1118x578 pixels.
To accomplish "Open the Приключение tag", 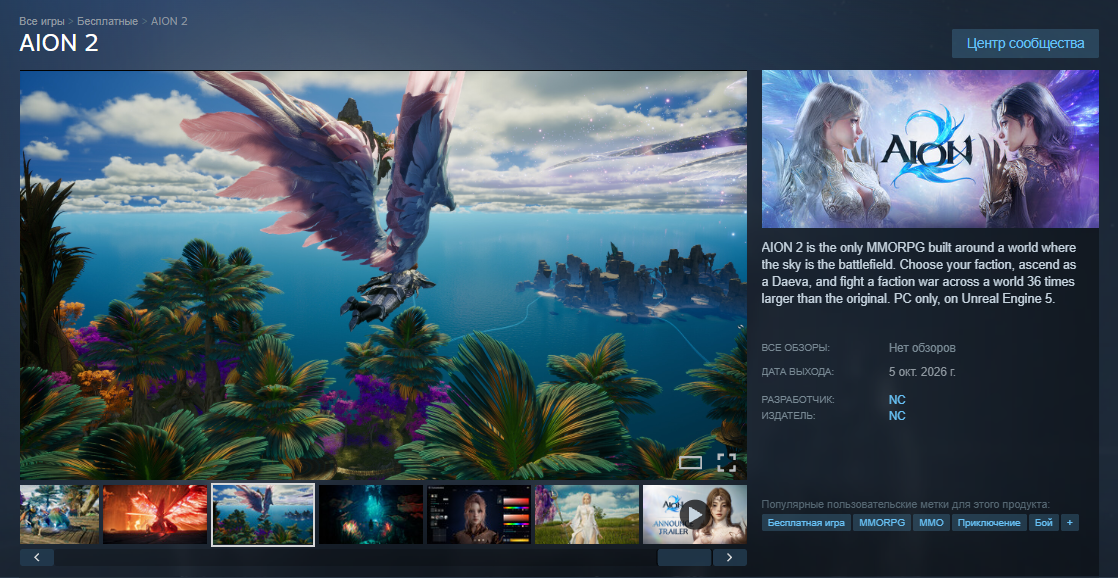I will point(989,522).
